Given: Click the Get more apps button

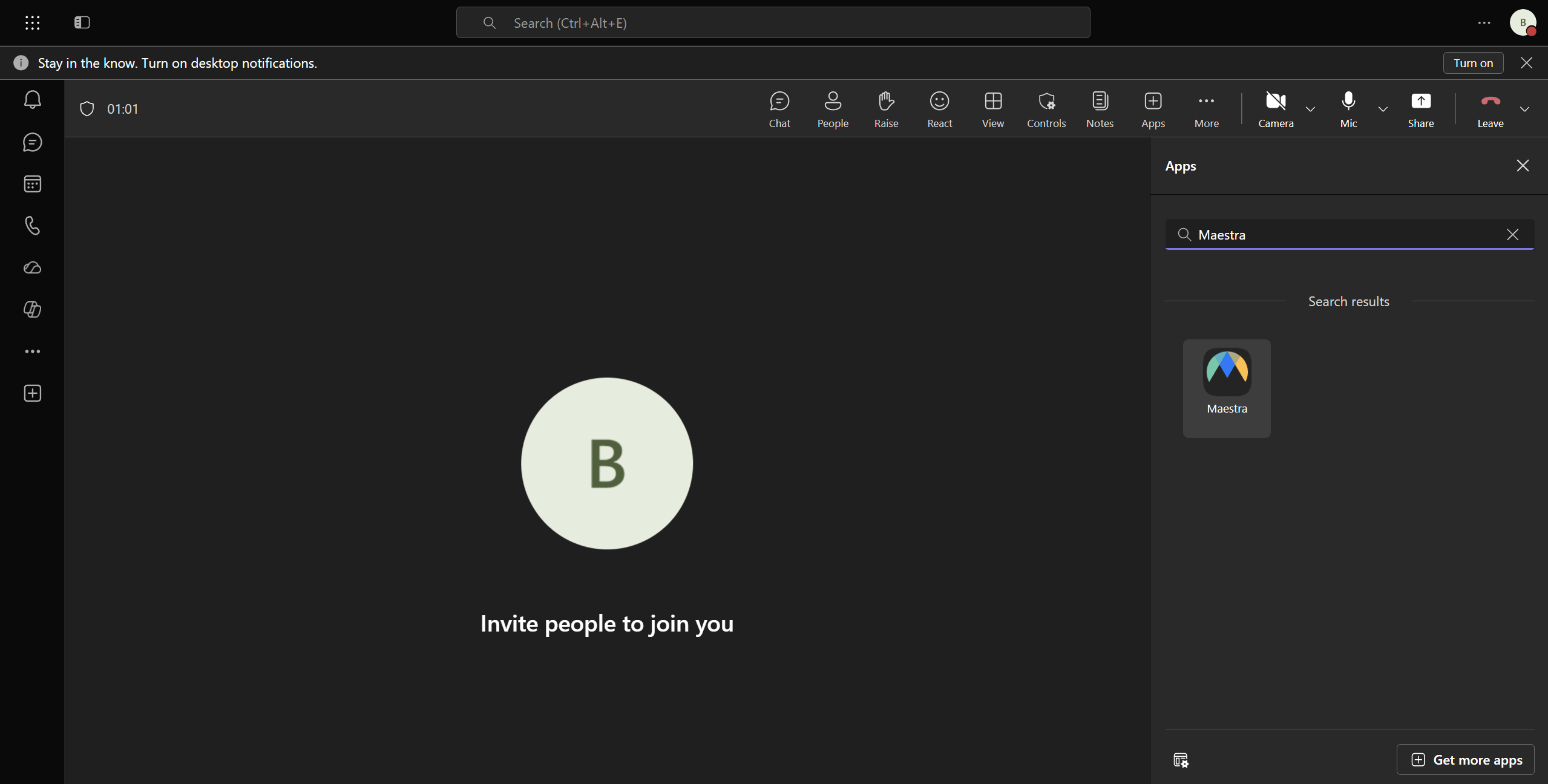Looking at the screenshot, I should [x=1465, y=760].
